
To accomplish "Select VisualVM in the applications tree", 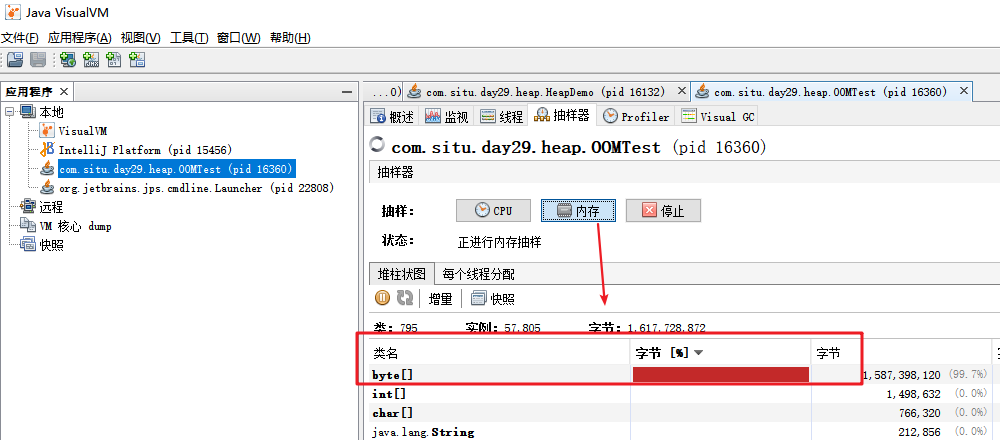I will pyautogui.click(x=83, y=131).
